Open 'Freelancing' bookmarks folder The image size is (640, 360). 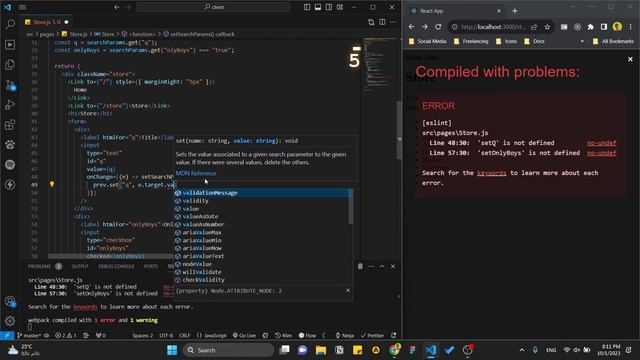coord(471,41)
